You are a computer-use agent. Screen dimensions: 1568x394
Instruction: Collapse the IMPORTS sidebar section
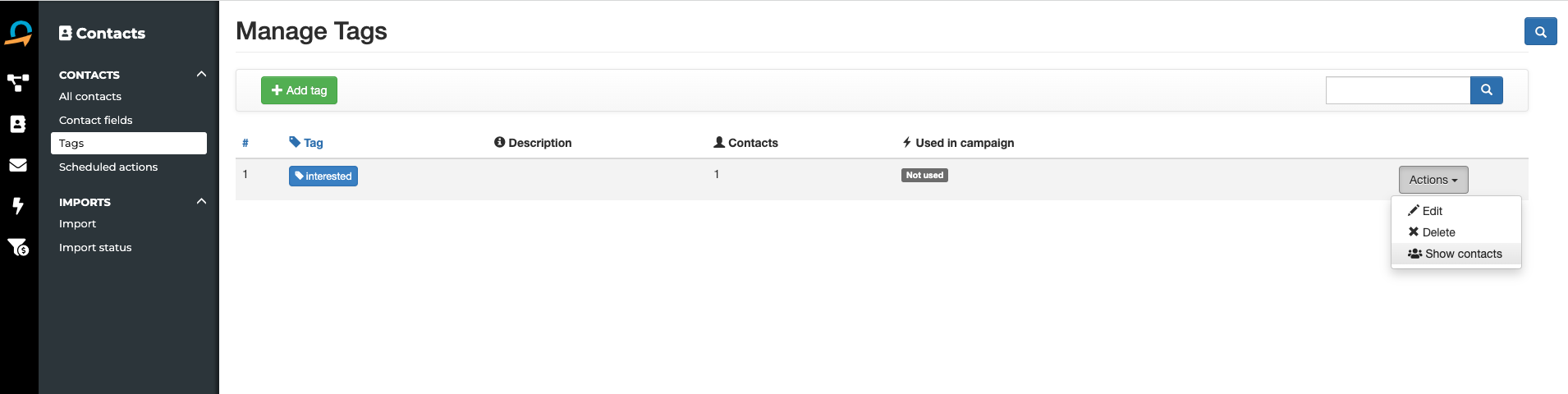[x=201, y=201]
